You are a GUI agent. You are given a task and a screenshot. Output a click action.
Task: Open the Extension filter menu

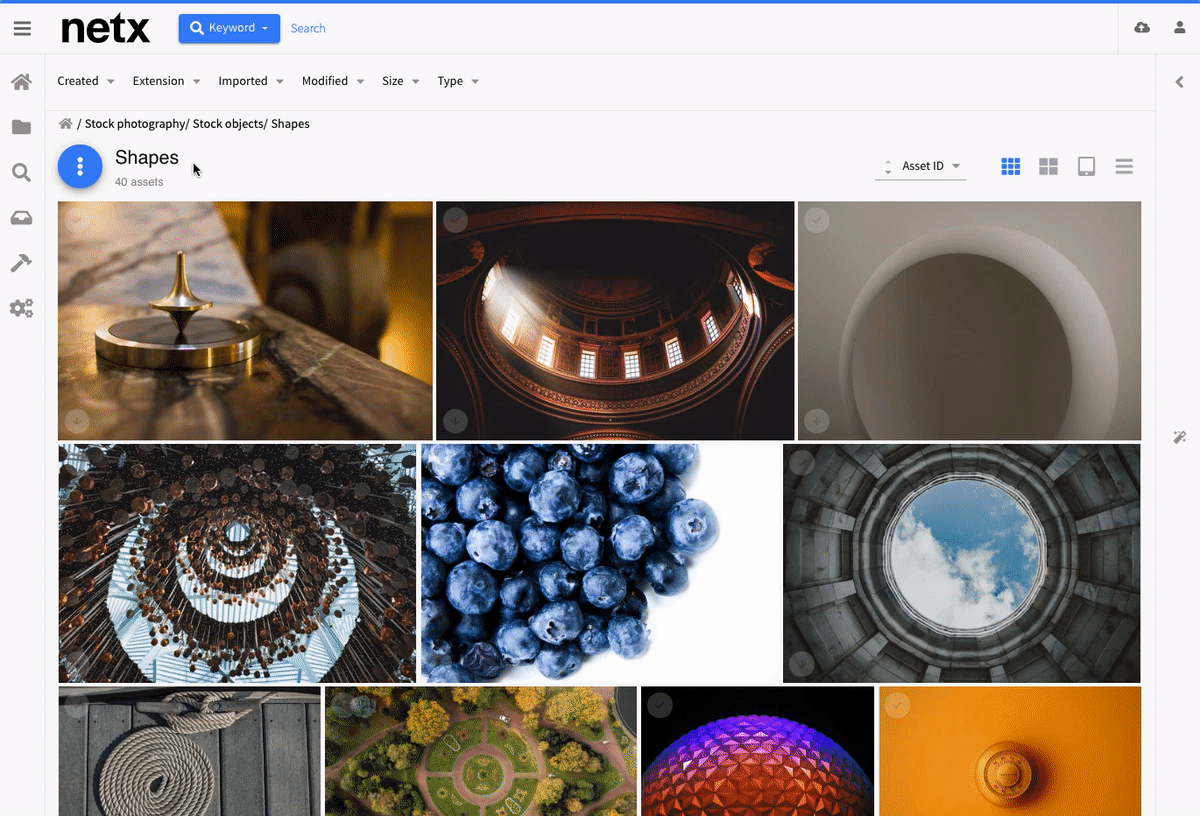click(166, 81)
